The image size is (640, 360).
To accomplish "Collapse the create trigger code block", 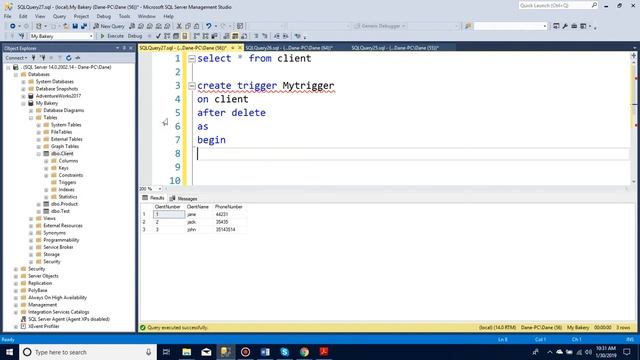I will click(x=192, y=86).
